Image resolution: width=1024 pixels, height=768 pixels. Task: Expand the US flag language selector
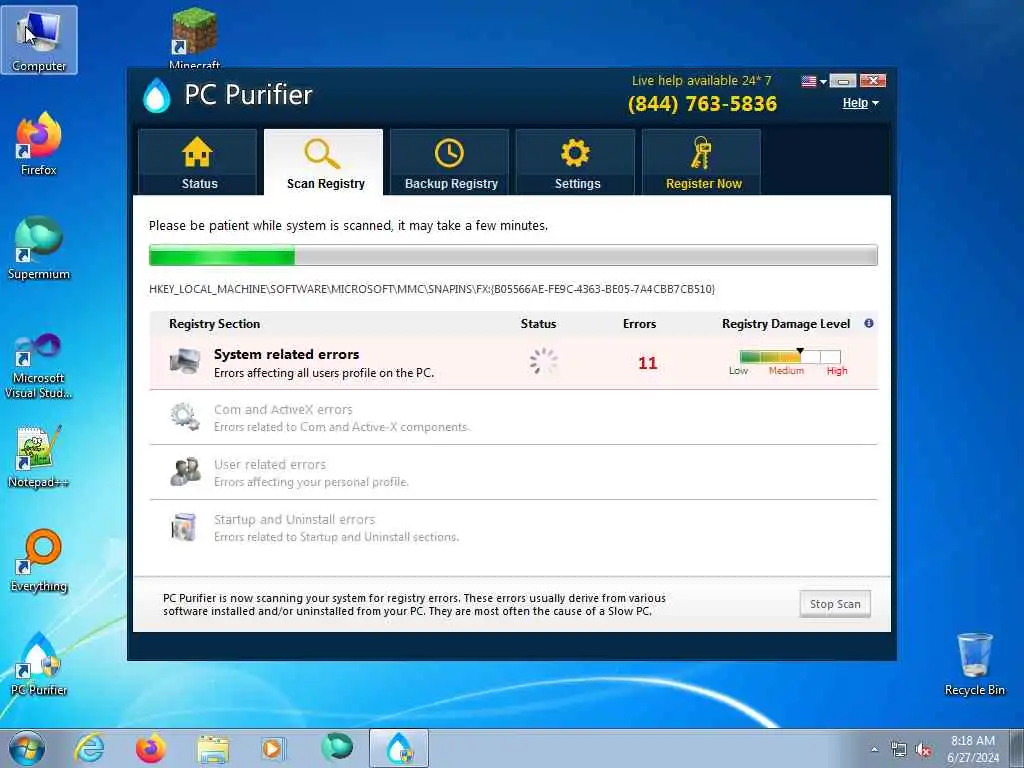[x=814, y=81]
